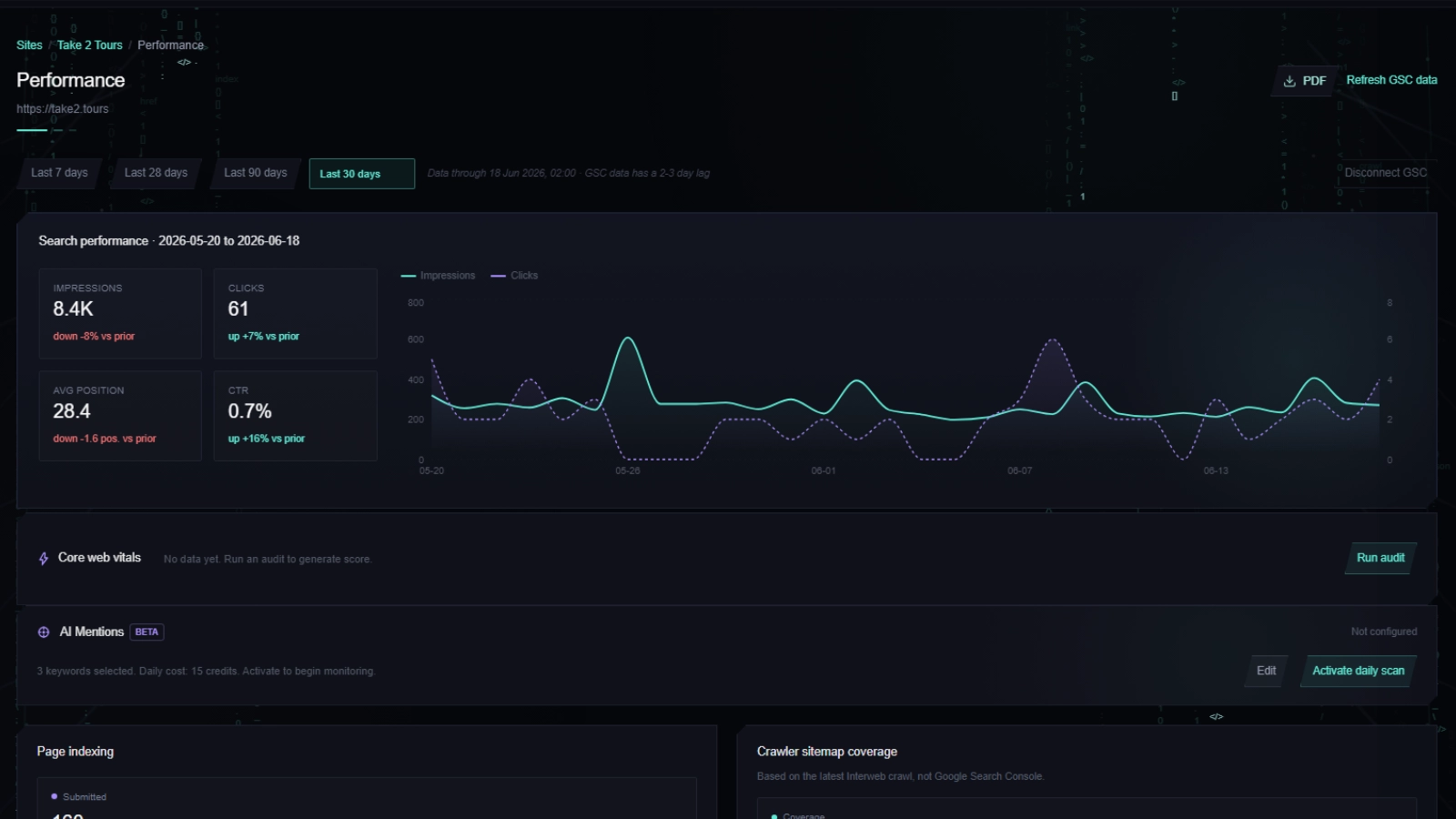The width and height of the screenshot is (1456, 819).
Task: Select the Last 7 days tab
Action: click(x=59, y=173)
